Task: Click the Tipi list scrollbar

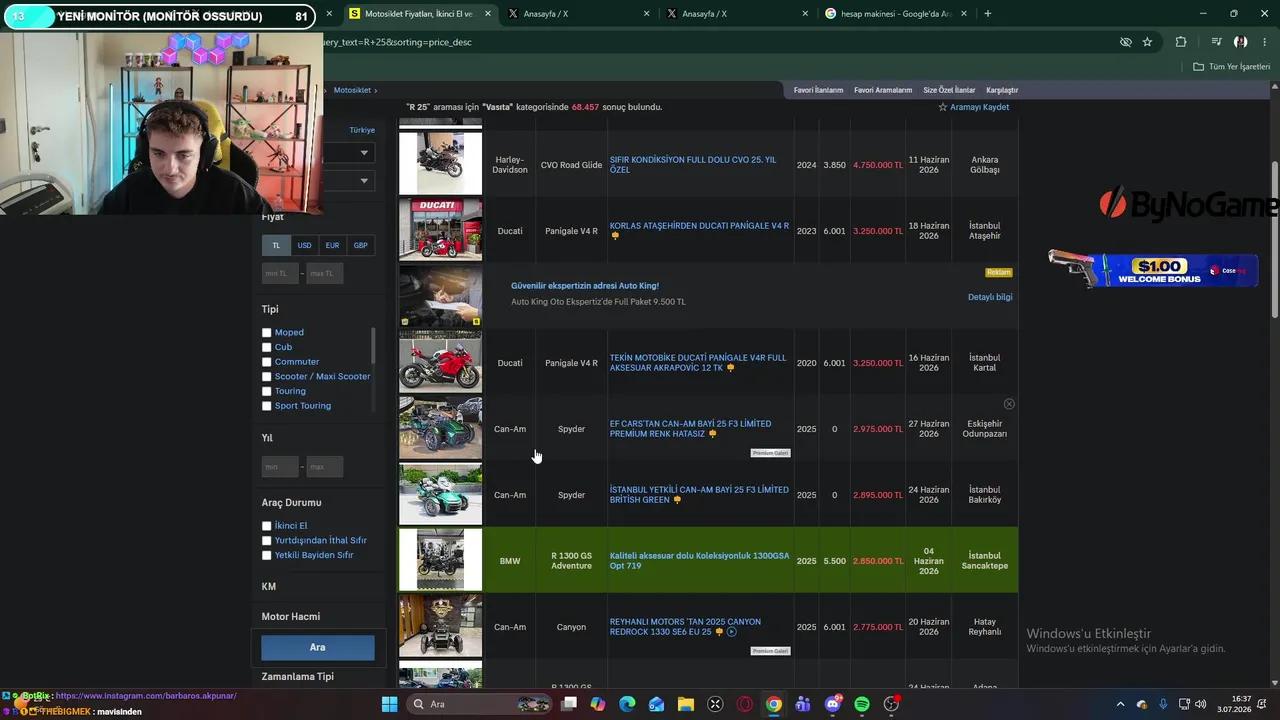Action: point(373,345)
